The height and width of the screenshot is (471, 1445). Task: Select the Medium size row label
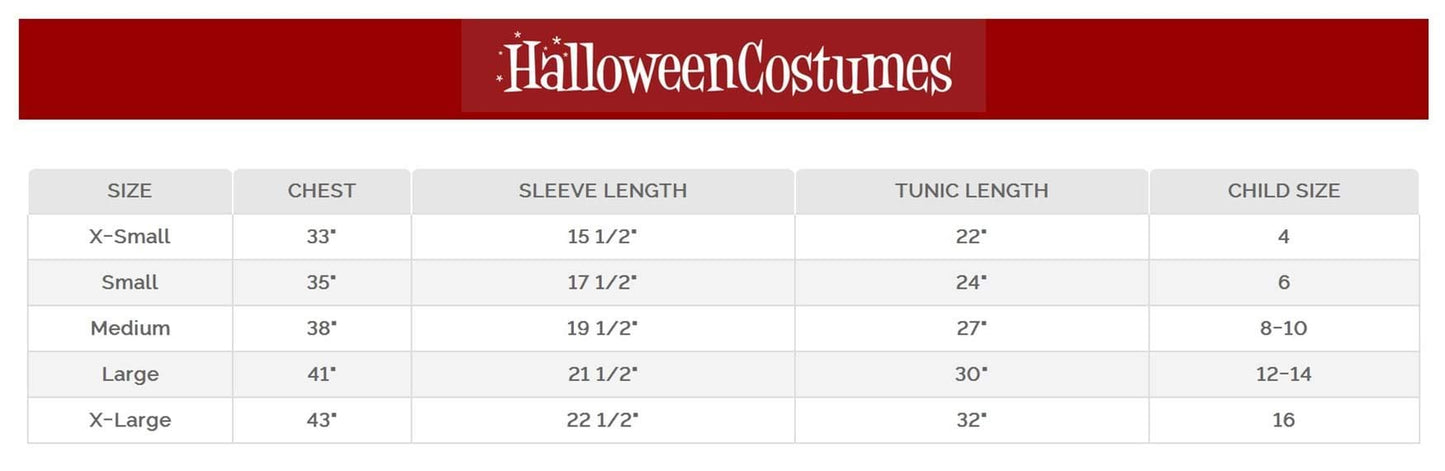[130, 328]
